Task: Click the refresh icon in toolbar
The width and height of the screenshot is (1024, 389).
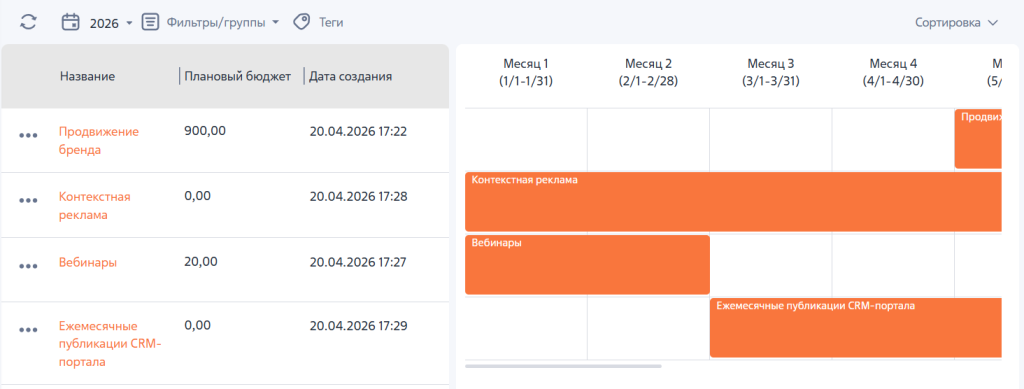Action: 28,22
